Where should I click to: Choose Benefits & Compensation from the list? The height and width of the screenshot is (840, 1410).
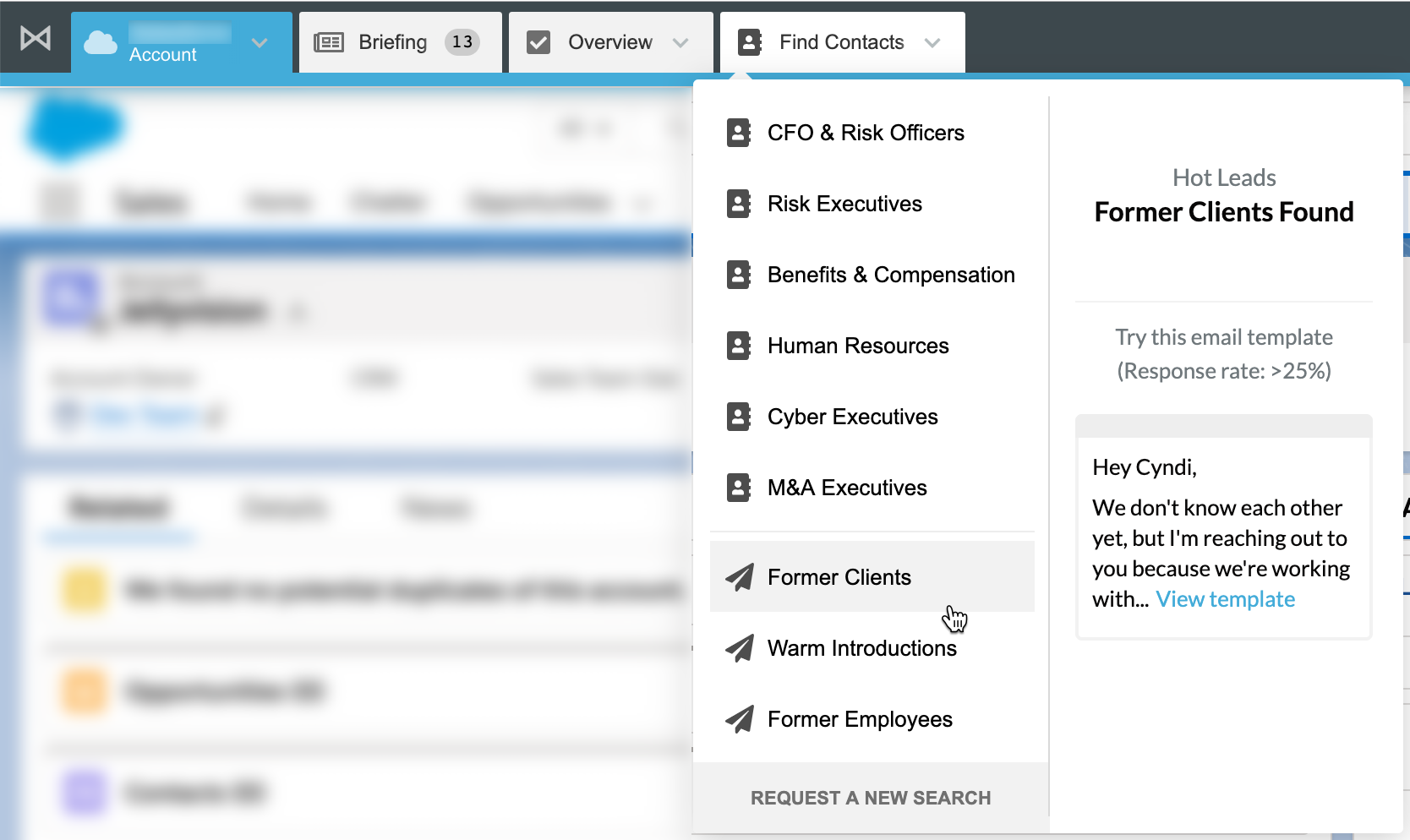890,275
